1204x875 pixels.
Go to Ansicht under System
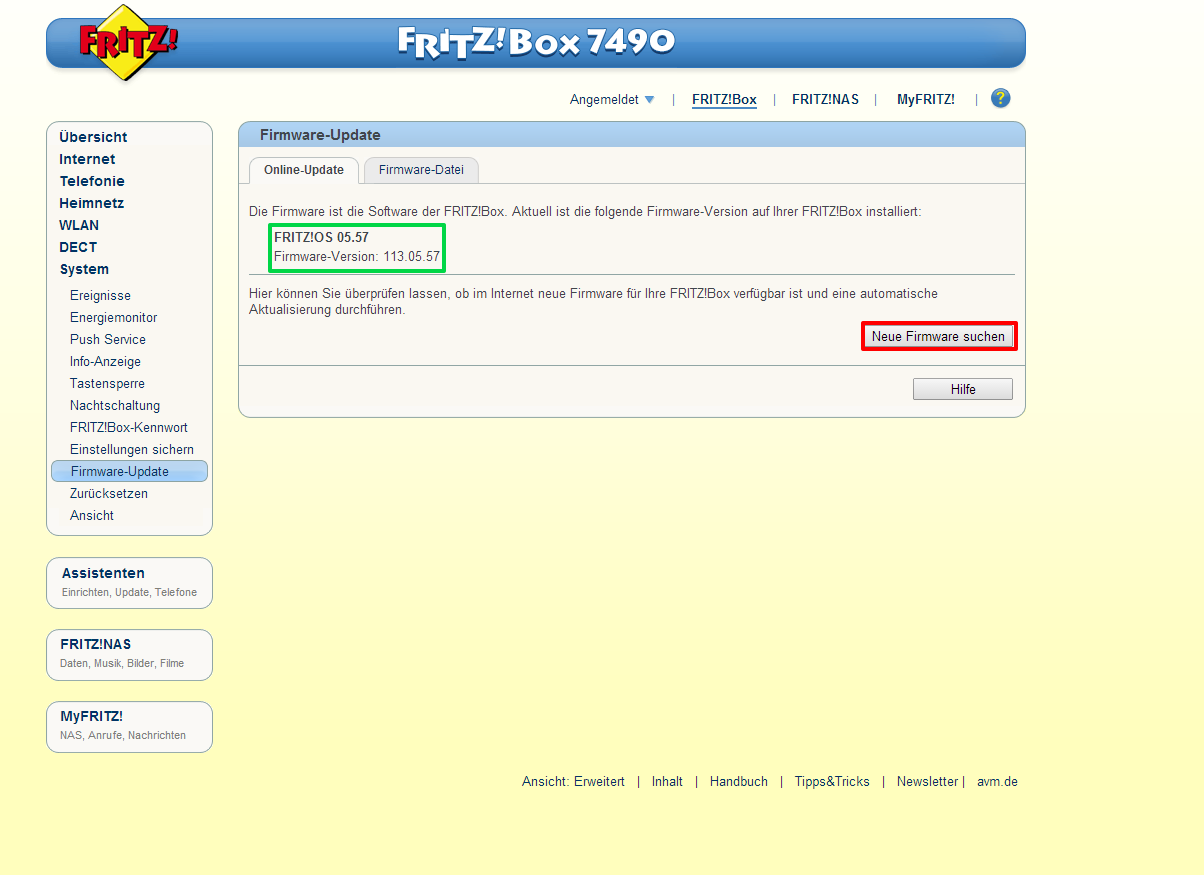coord(92,515)
